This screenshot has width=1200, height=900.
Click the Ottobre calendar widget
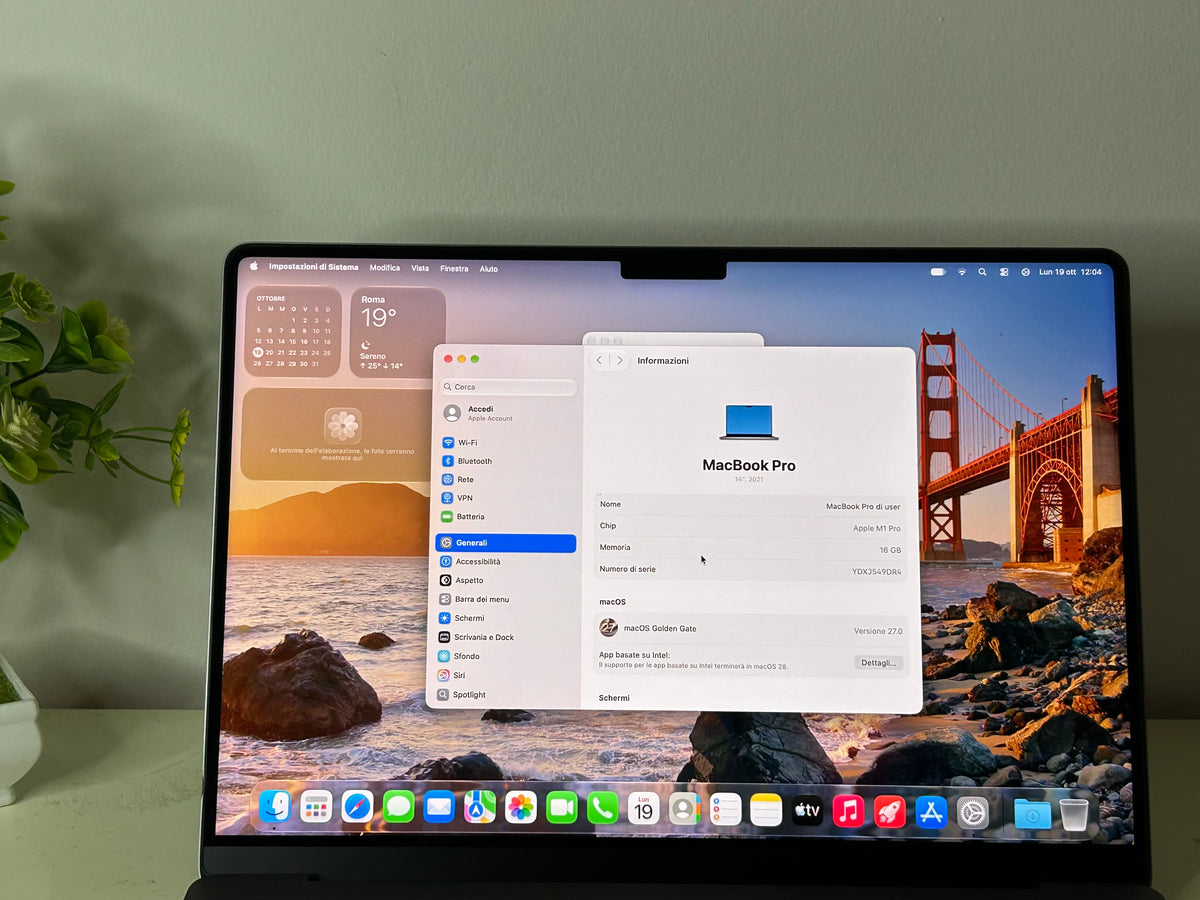click(292, 332)
